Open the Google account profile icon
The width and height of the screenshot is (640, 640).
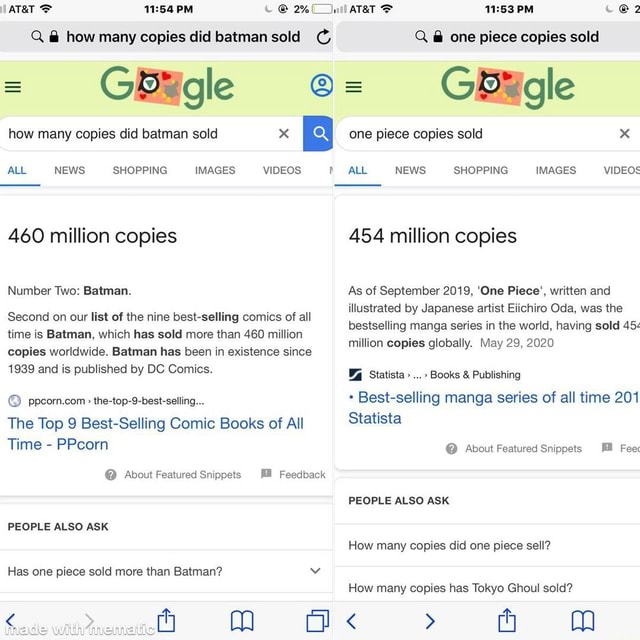tap(321, 86)
